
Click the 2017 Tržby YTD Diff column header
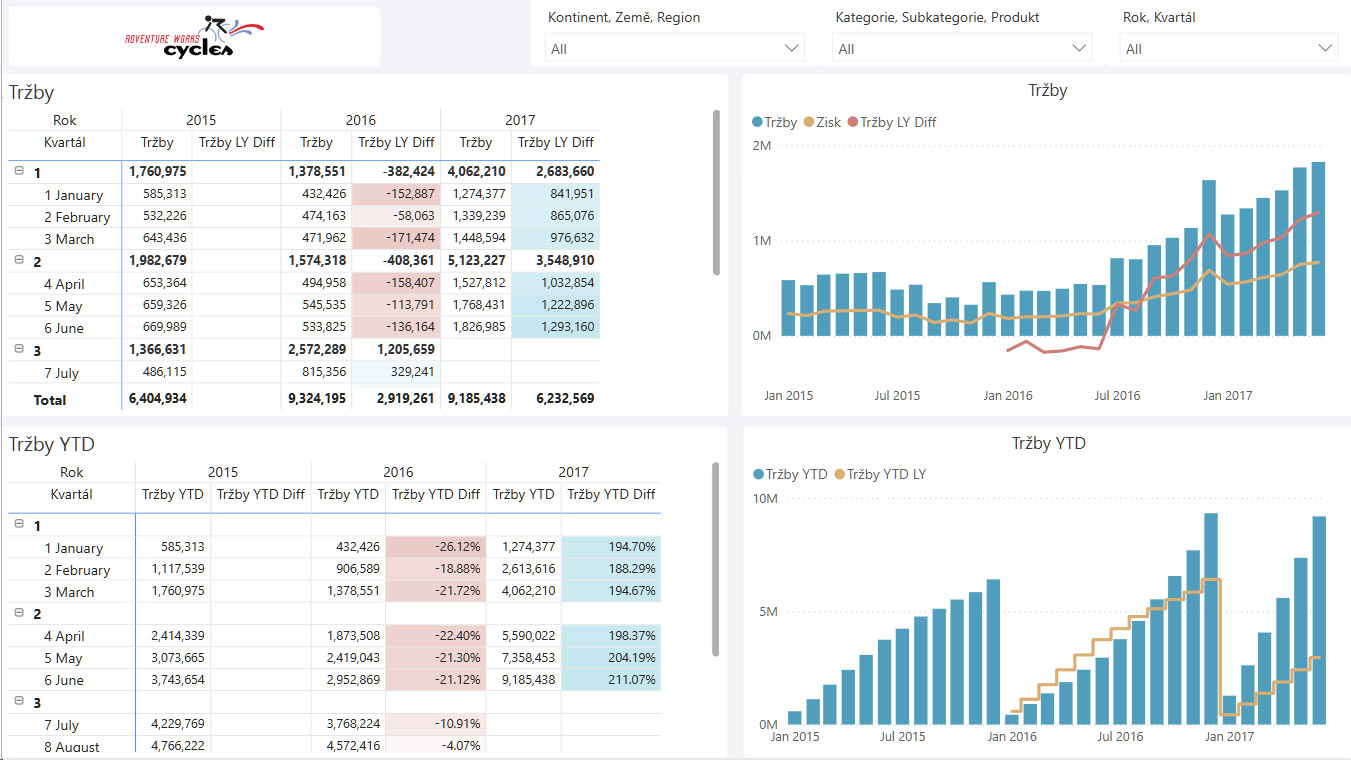(x=611, y=494)
